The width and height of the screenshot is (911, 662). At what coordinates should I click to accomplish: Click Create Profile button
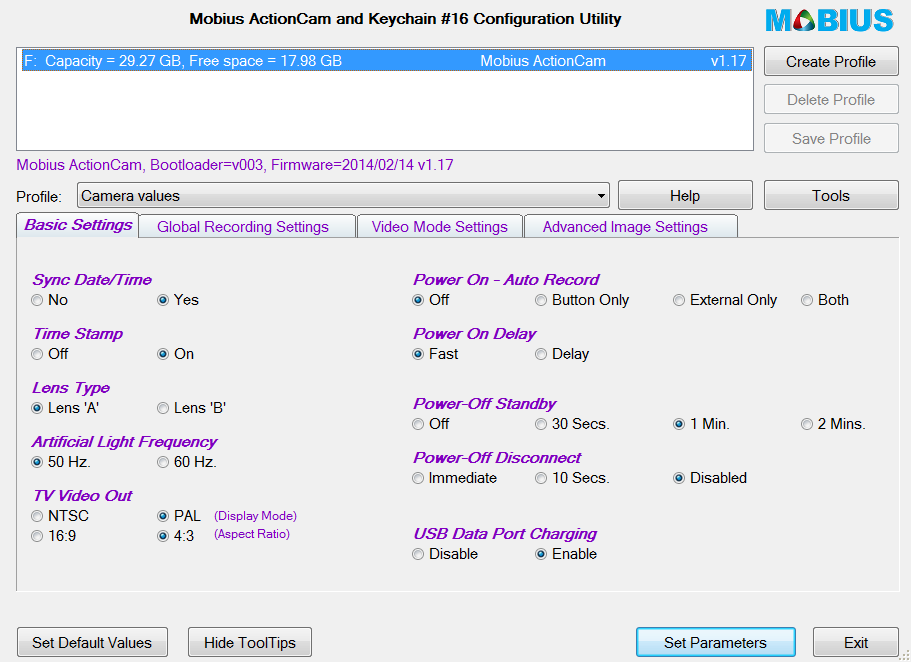(831, 62)
